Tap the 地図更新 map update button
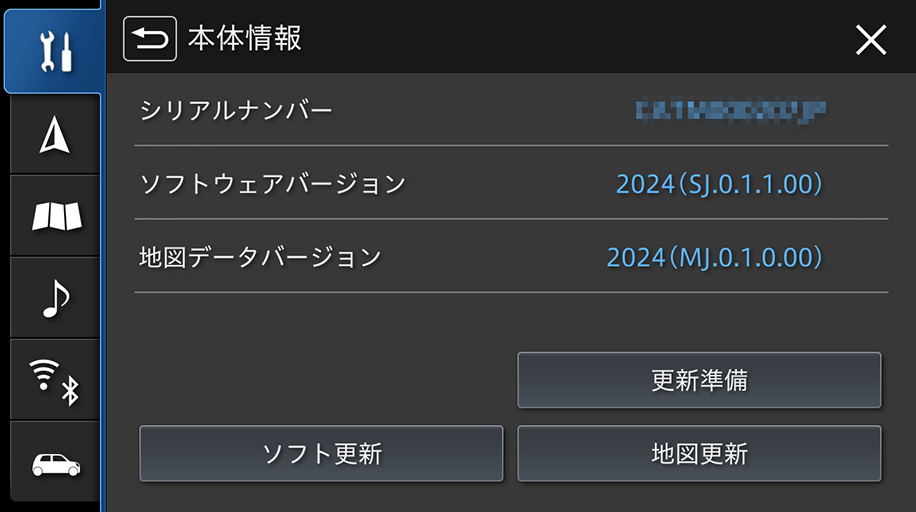 pyautogui.click(x=699, y=454)
